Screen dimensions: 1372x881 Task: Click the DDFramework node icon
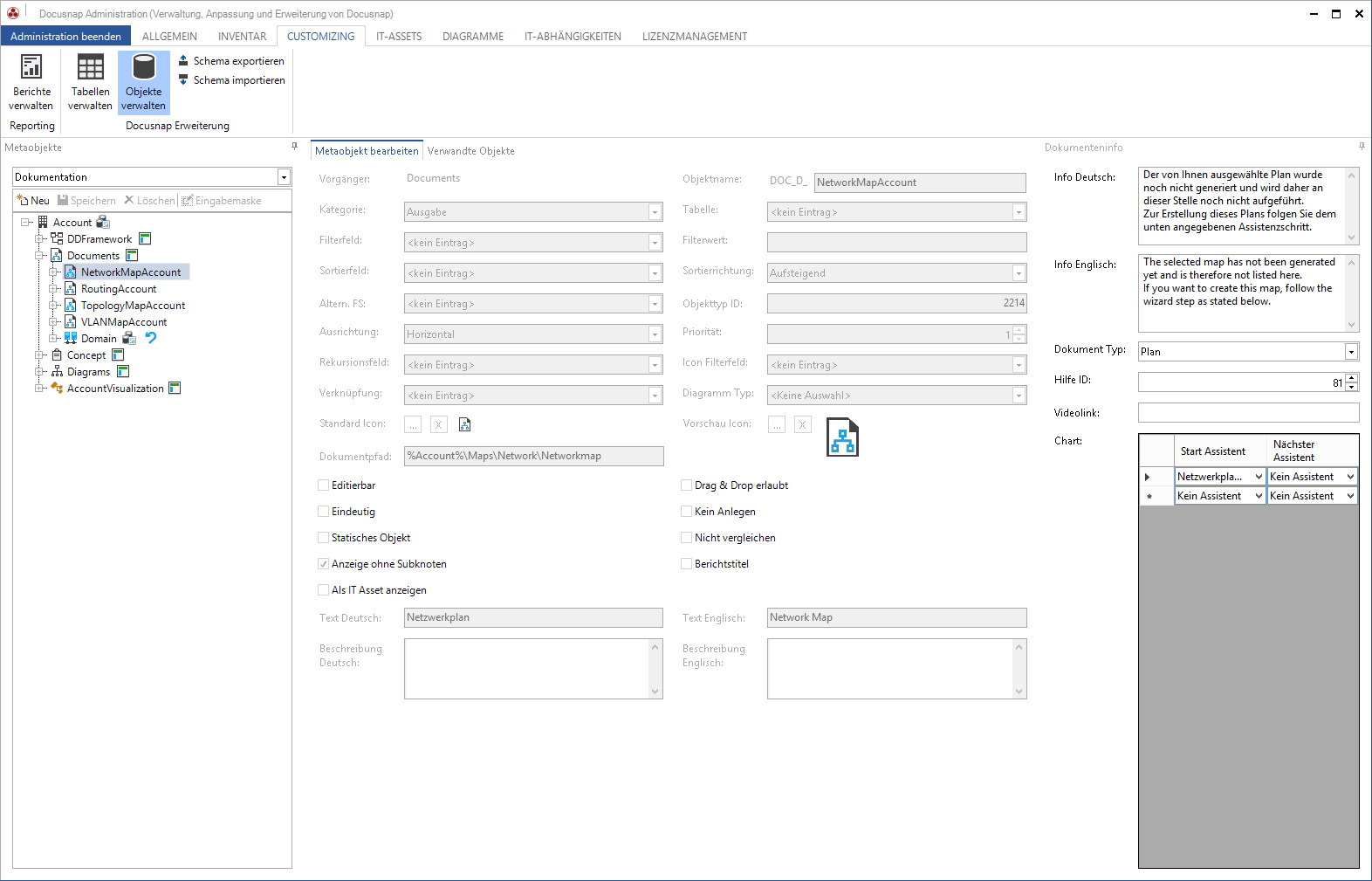[57, 239]
